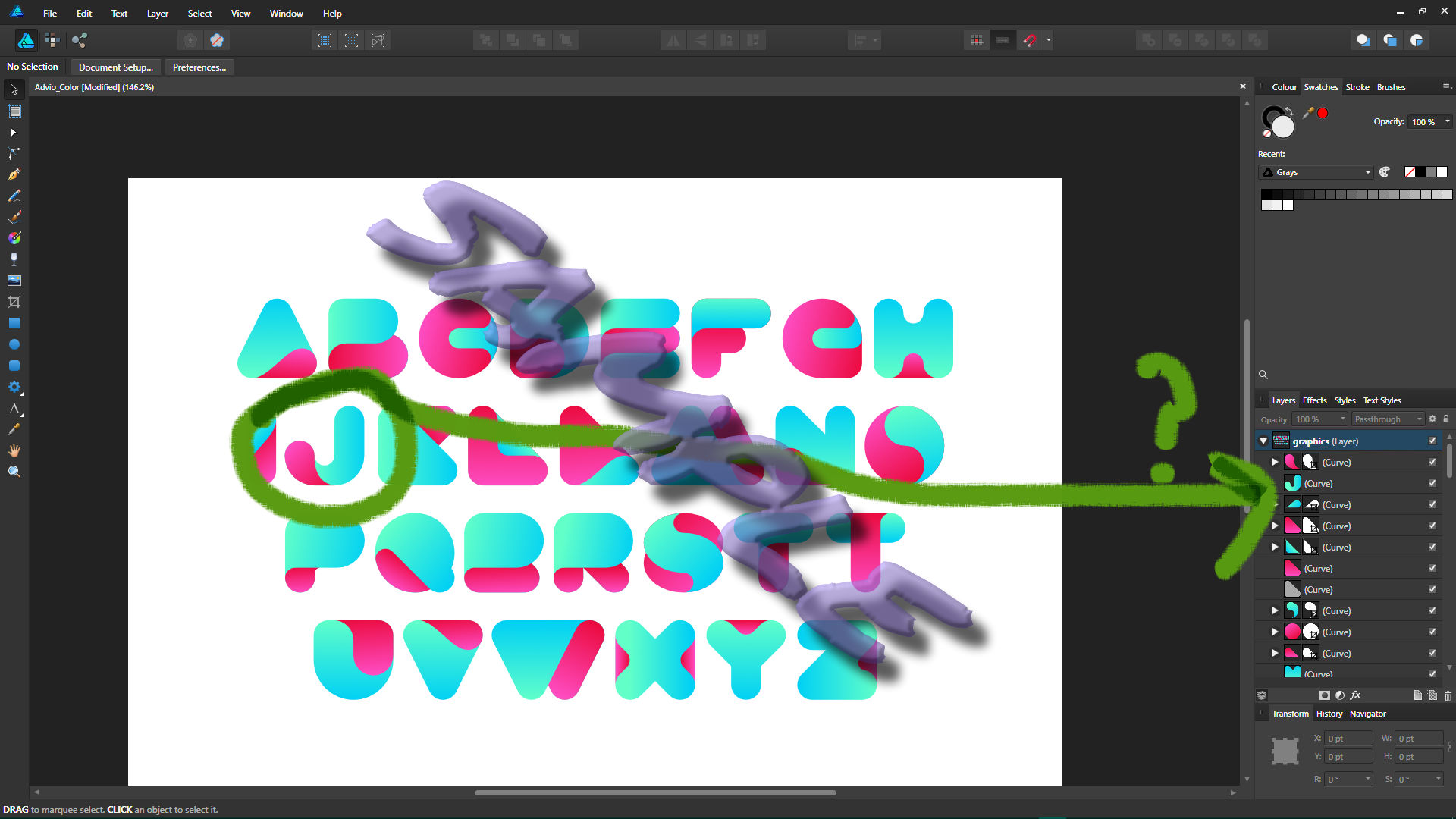
Task: Open the Grays palette dropdown
Action: point(1316,172)
